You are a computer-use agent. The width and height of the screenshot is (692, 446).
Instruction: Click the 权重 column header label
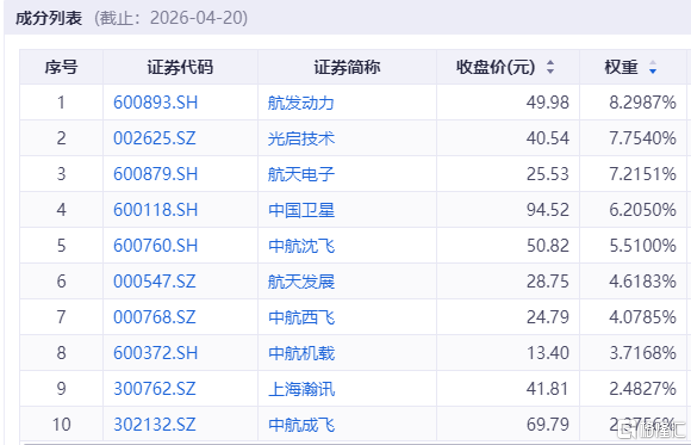621,67
